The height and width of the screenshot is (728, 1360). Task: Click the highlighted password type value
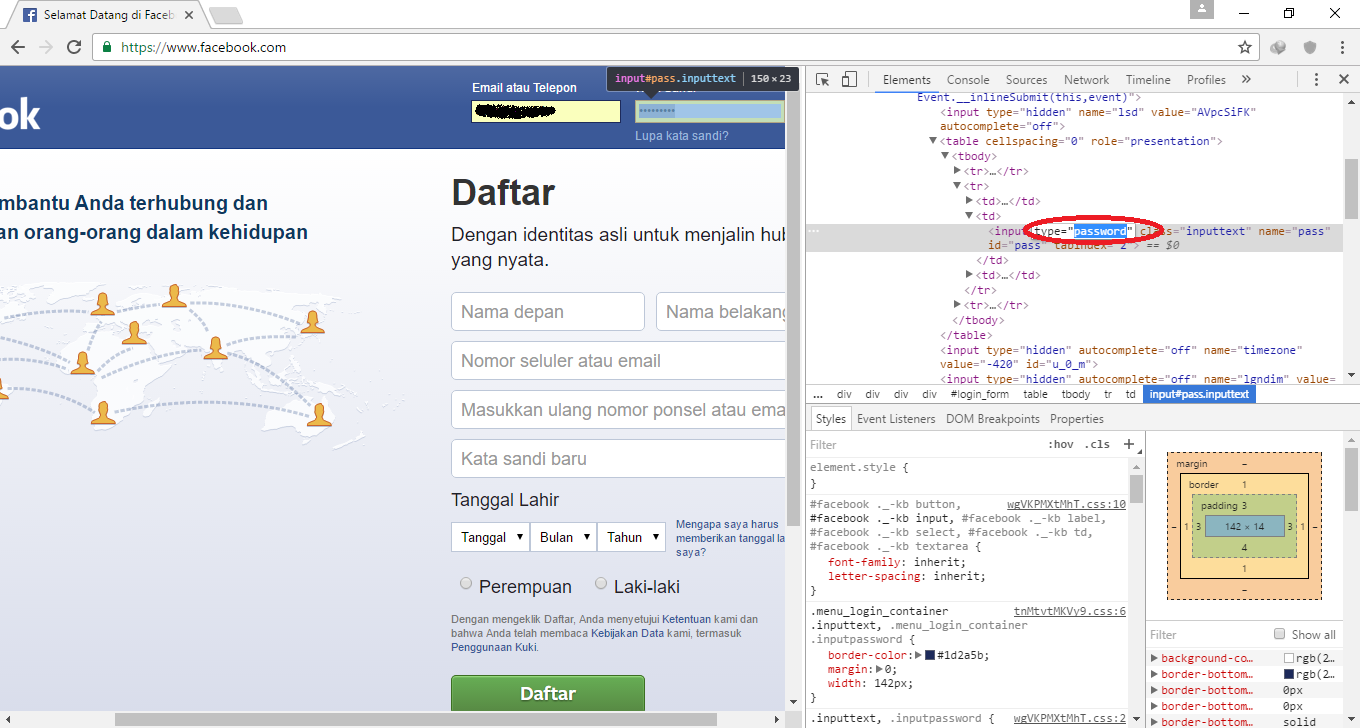pyautogui.click(x=1100, y=231)
